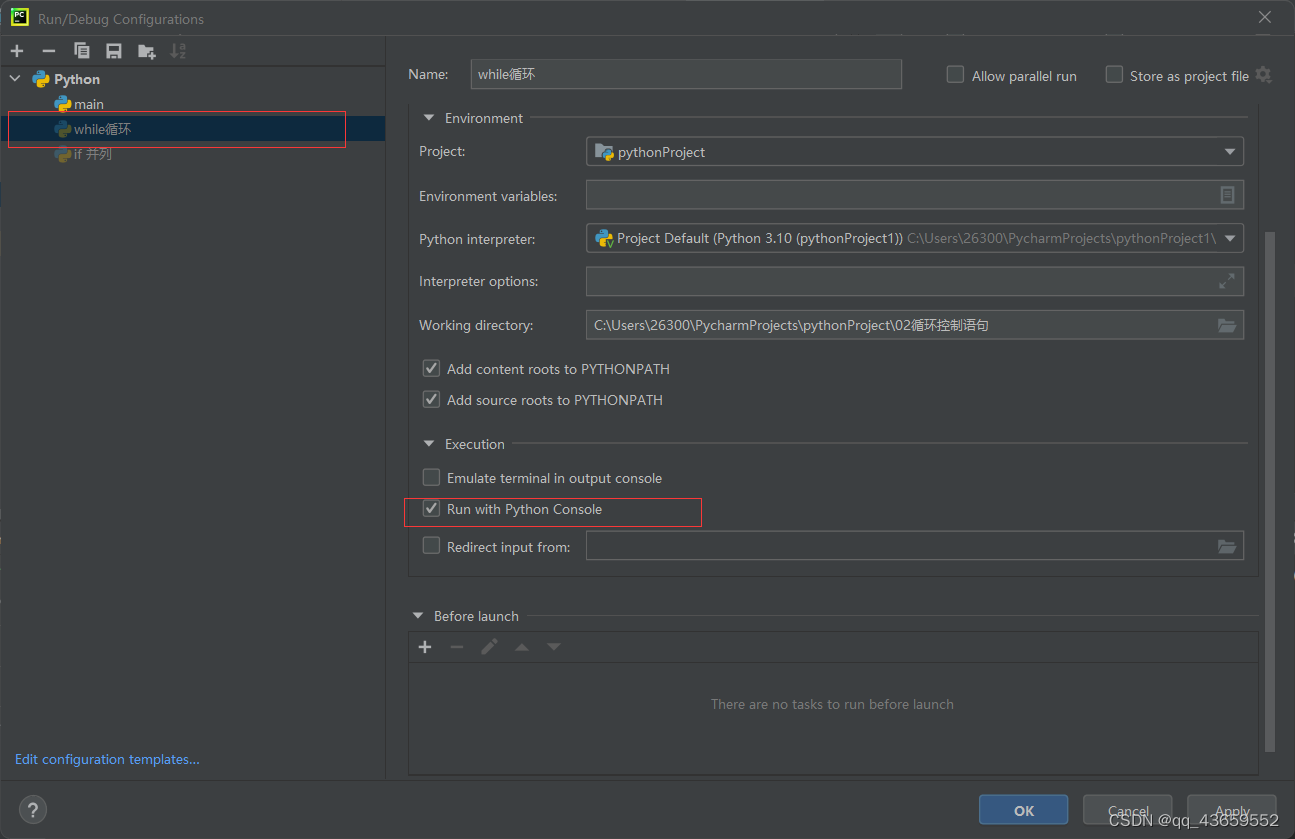Click the Save Configuration disk icon
The width and height of the screenshot is (1295, 839).
[114, 51]
